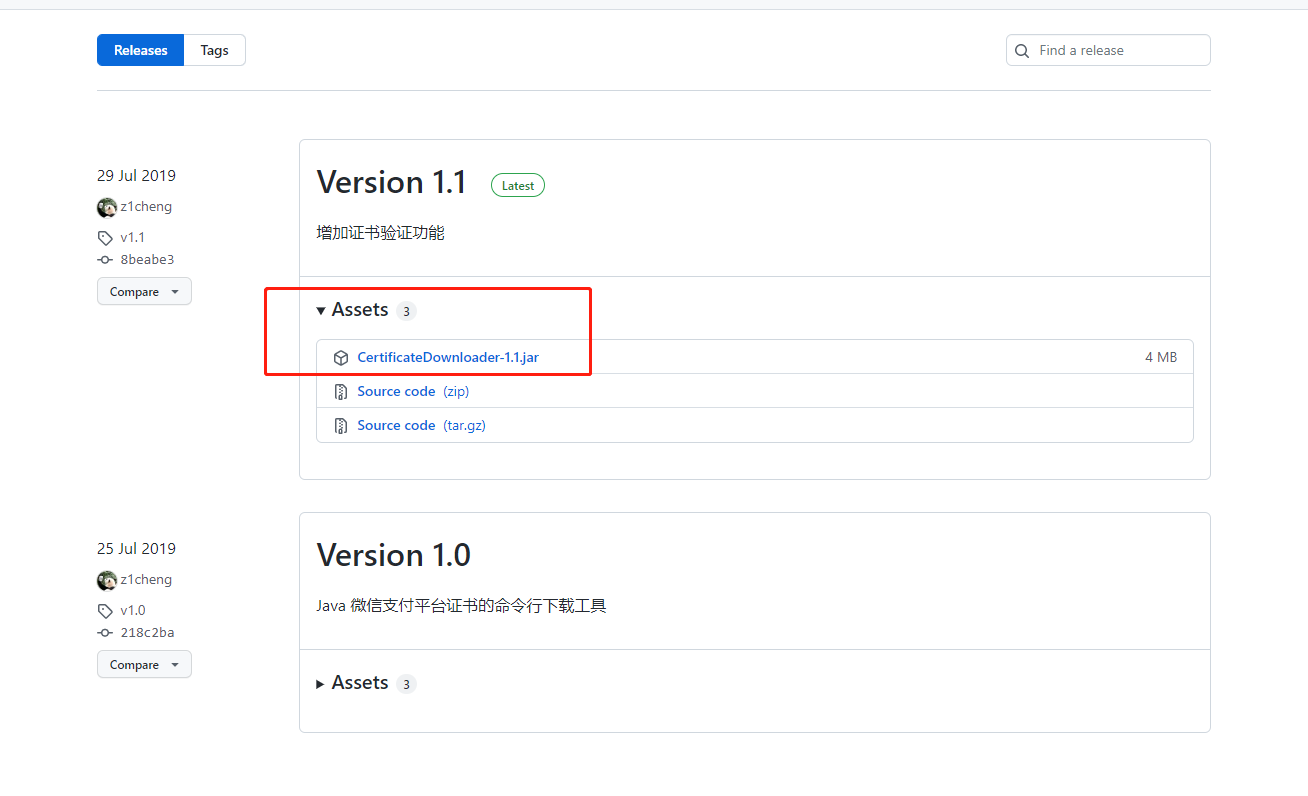The width and height of the screenshot is (1308, 796).
Task: Focus the Find a release search box
Action: (x=1108, y=50)
